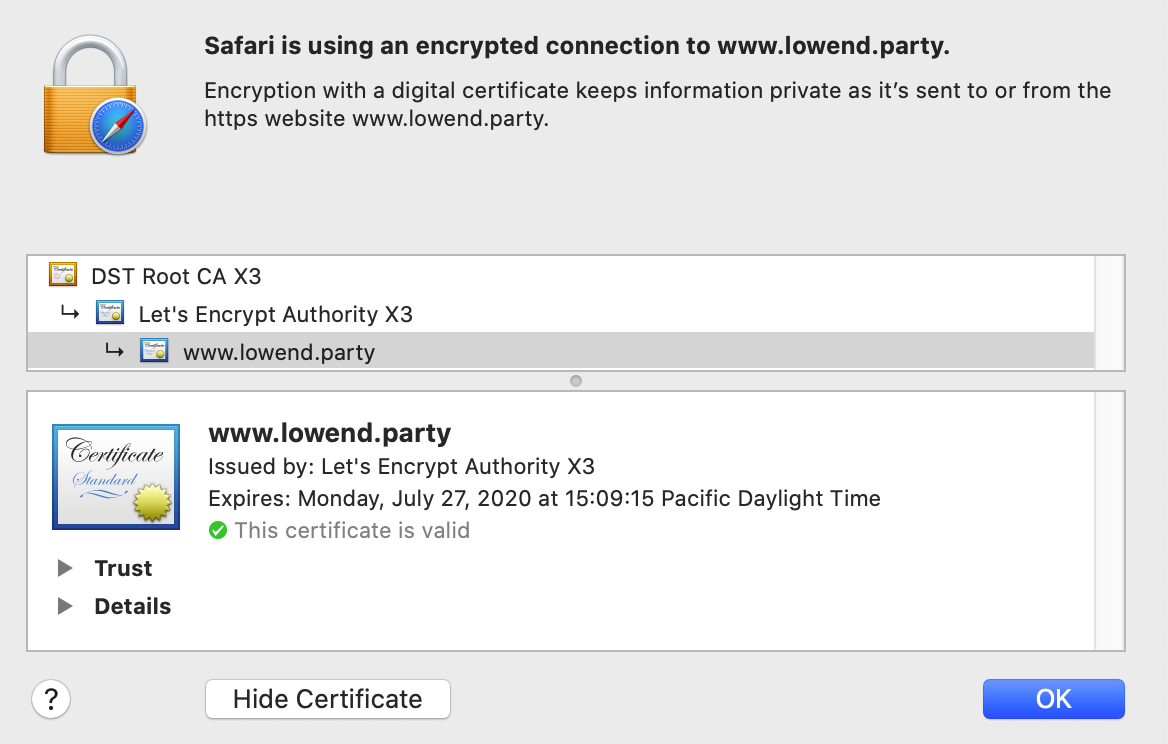The image size is (1168, 744).
Task: Click the arrow before www.lowend.party row
Action: (x=114, y=349)
